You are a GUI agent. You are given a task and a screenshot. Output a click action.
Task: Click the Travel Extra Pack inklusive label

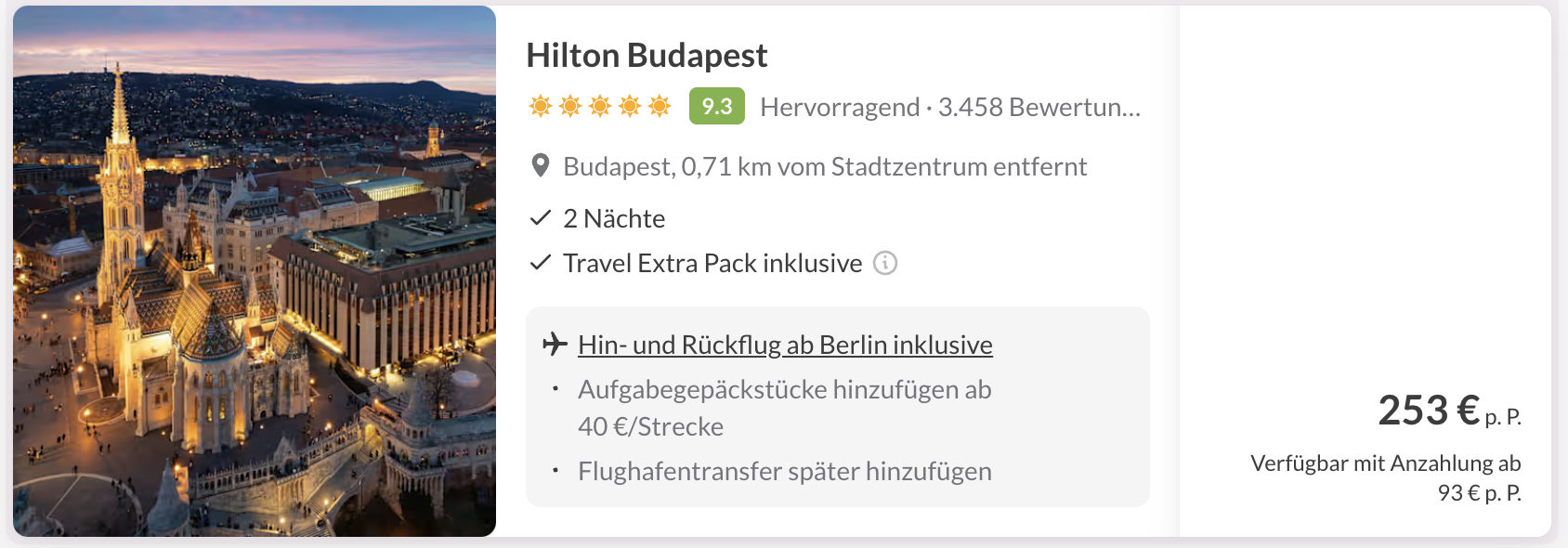click(x=712, y=263)
